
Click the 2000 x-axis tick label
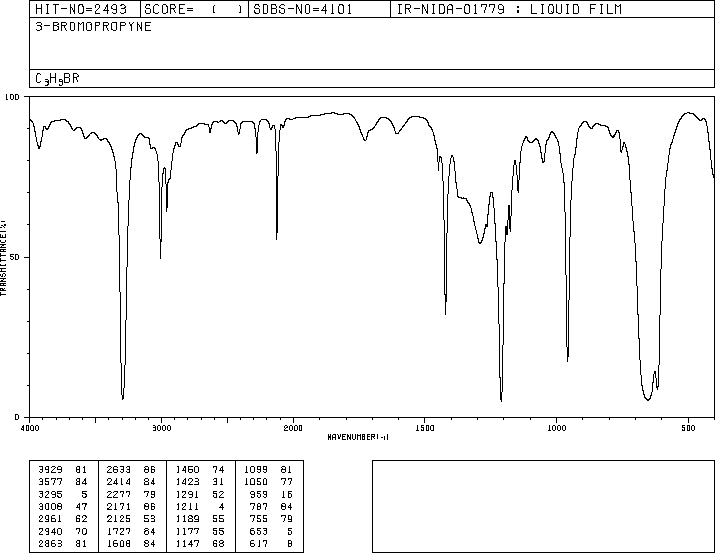pyautogui.click(x=293, y=428)
